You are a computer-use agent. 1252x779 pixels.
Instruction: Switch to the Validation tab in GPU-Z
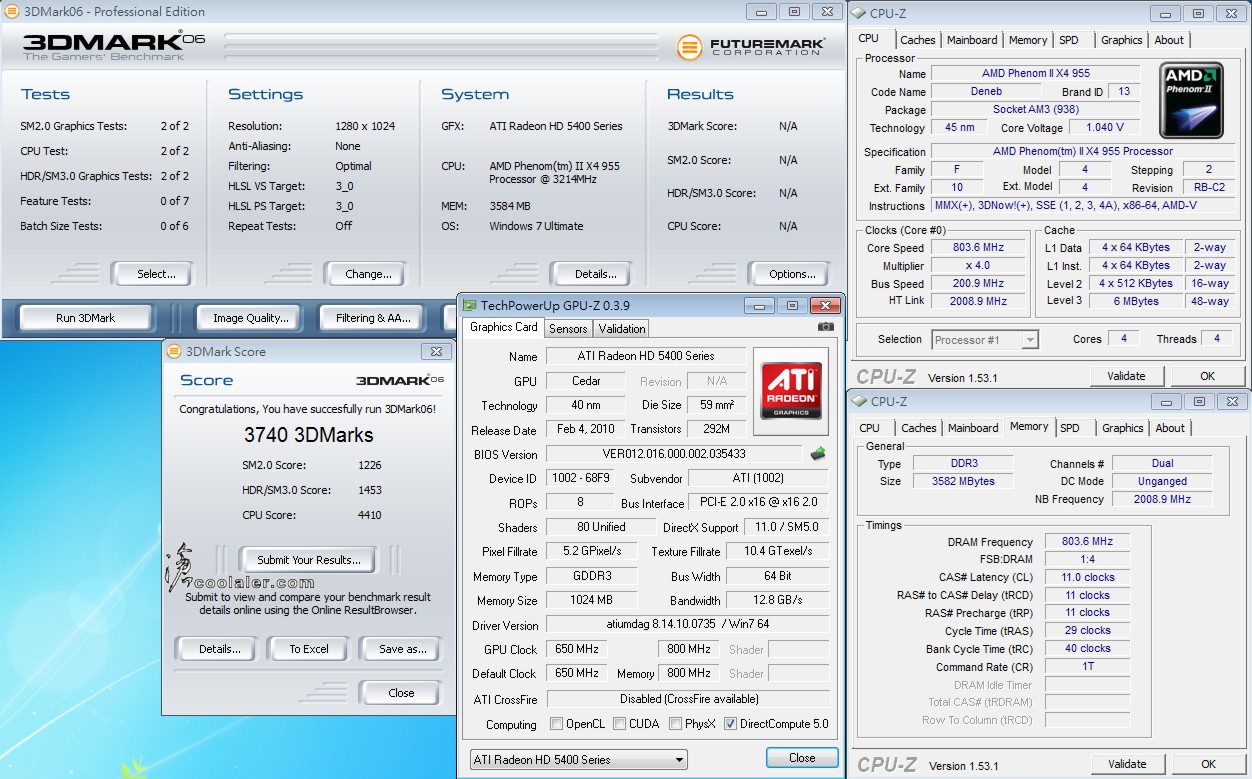[622, 328]
